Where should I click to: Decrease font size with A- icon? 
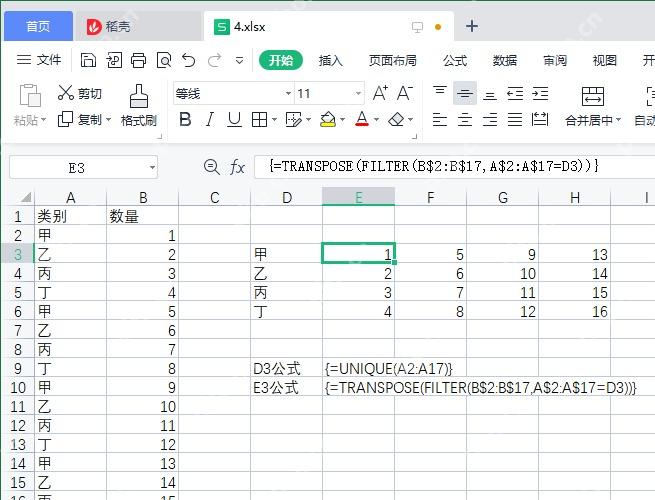coord(404,93)
